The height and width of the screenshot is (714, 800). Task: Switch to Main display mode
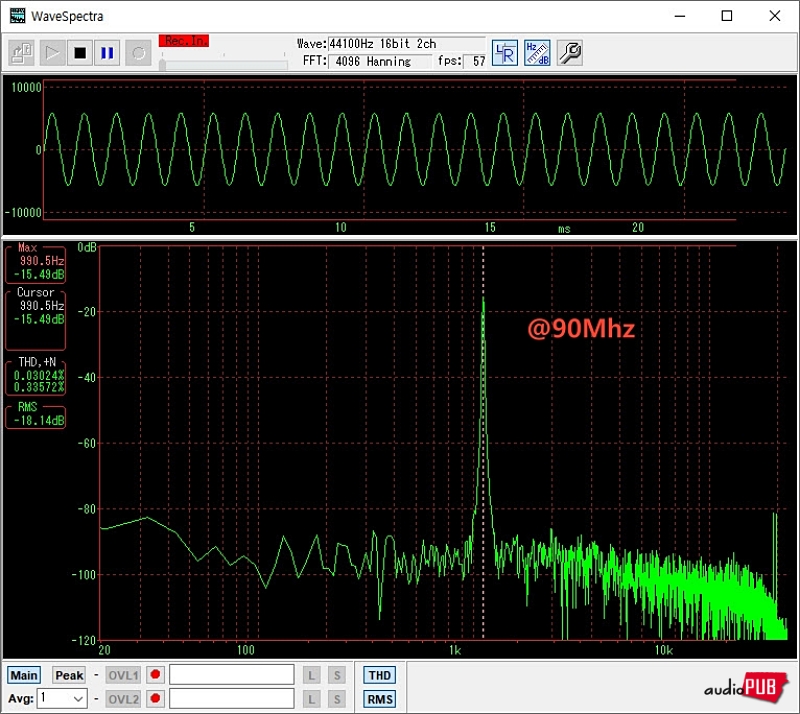tap(24, 675)
